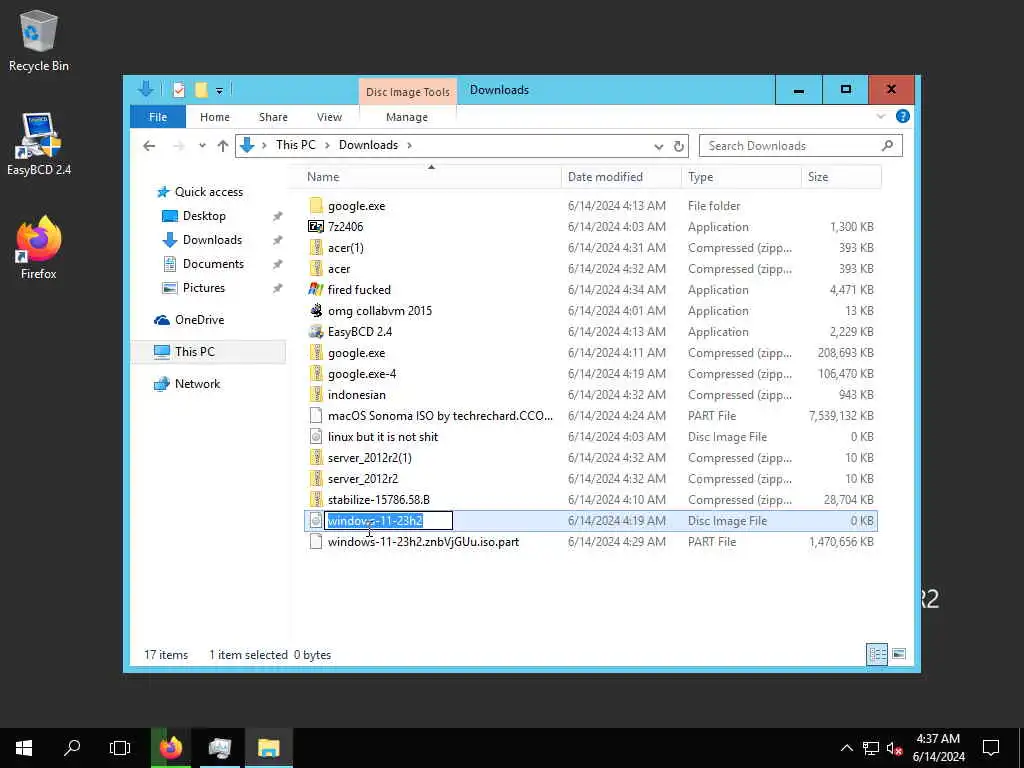Click inside the windows-11-23h2 rename field

point(389,520)
